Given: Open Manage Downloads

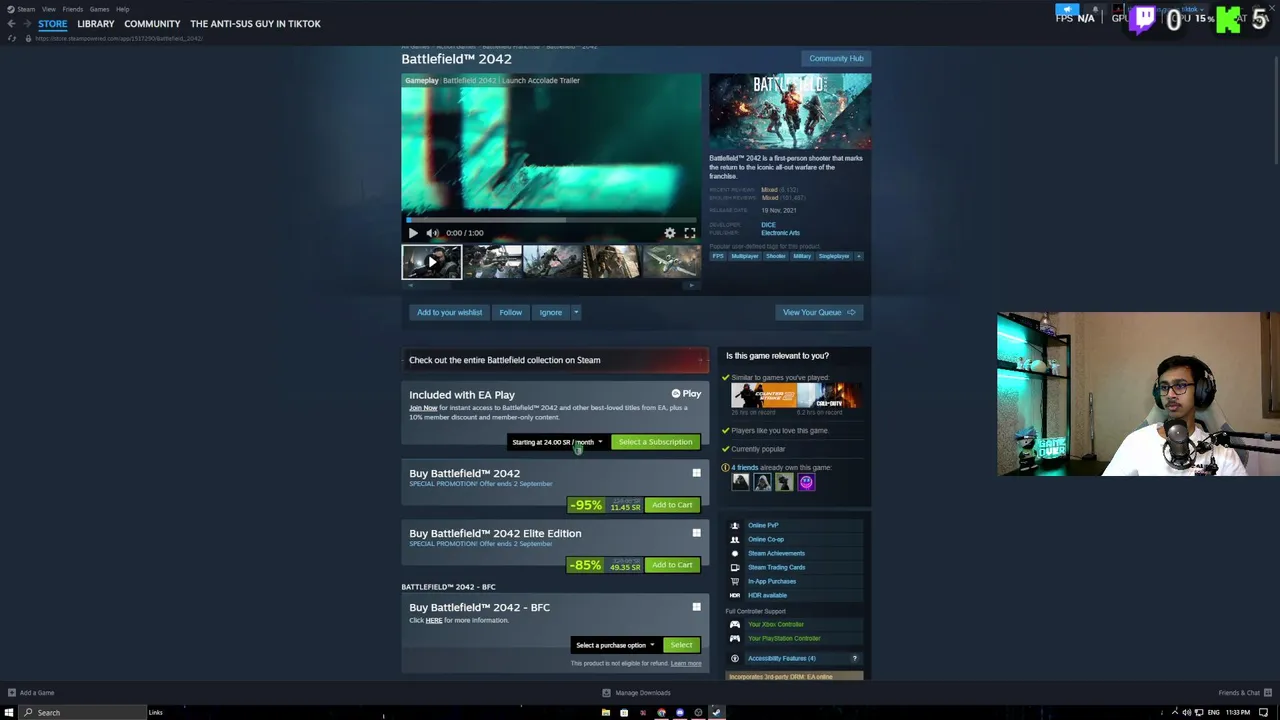Looking at the screenshot, I should [x=636, y=692].
